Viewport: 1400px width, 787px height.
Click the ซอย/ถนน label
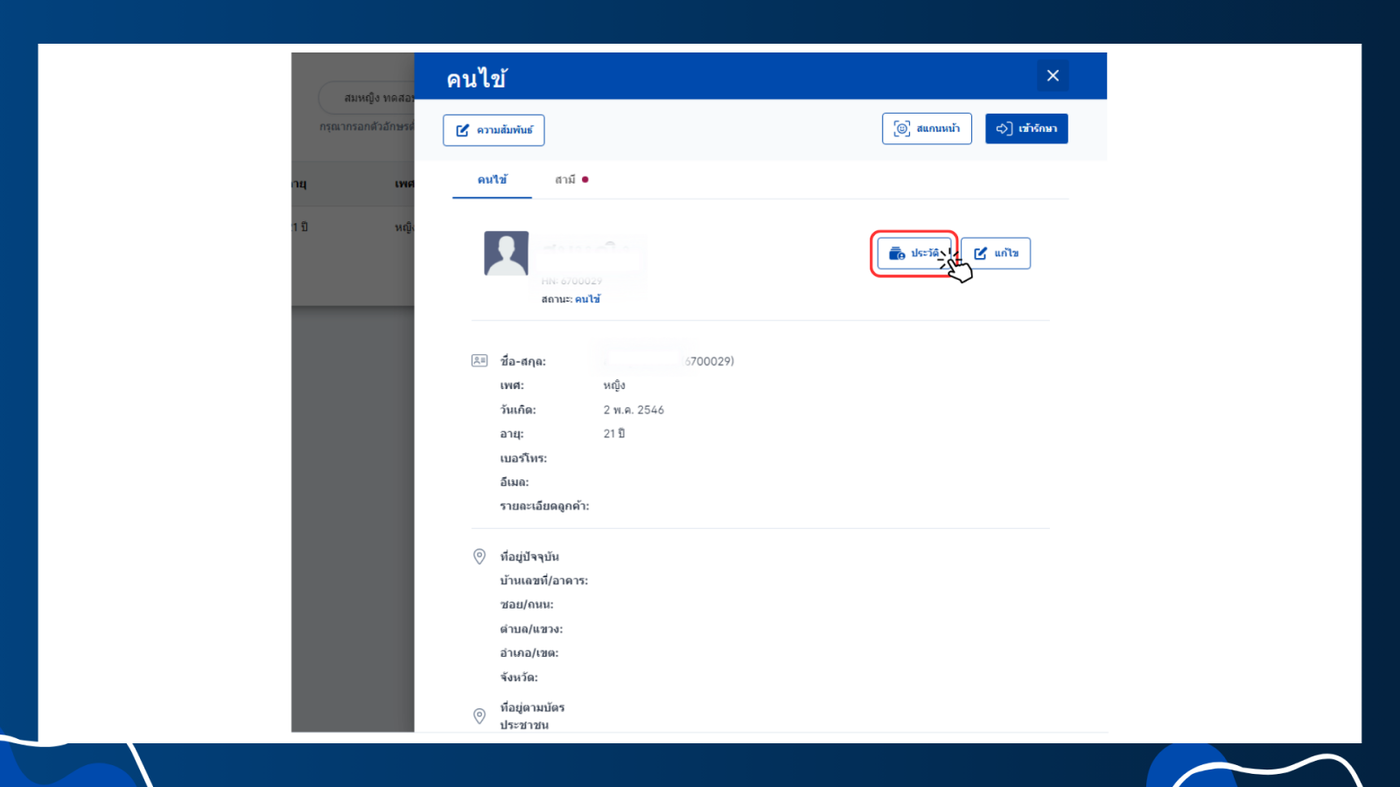click(x=527, y=605)
